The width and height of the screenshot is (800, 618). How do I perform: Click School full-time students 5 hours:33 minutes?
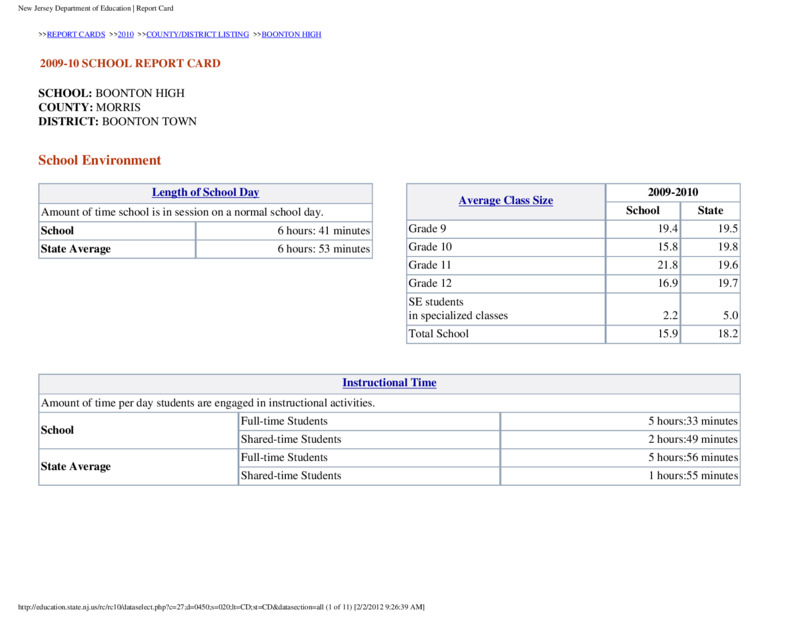point(693,421)
